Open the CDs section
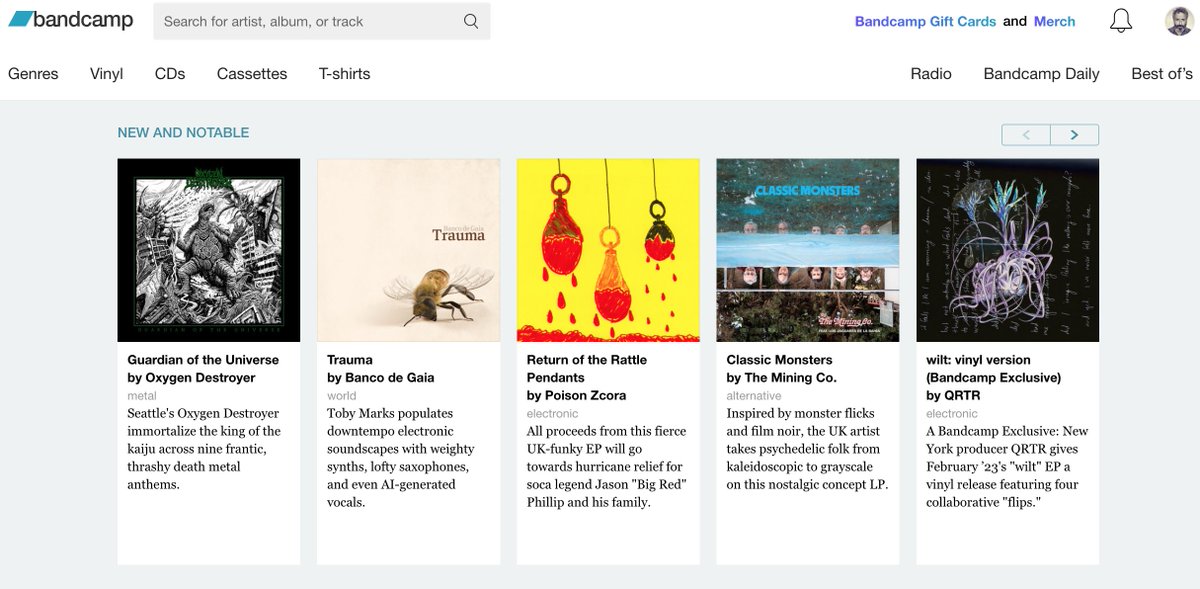The height and width of the screenshot is (589, 1200). (x=170, y=74)
